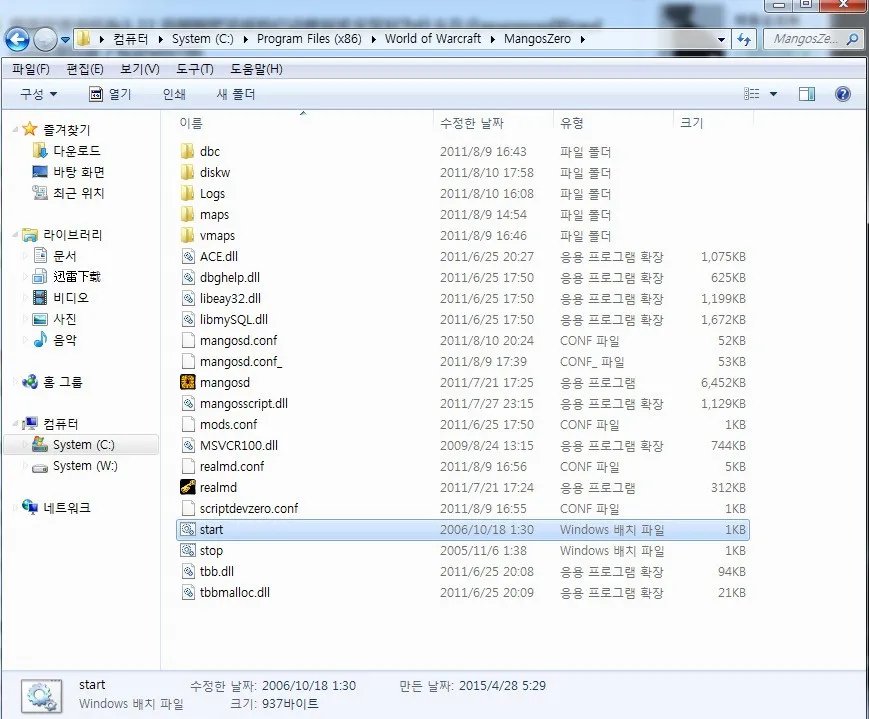This screenshot has width=869, height=719.
Task: Select 홈 그룹 in sidebar
Action: (62, 382)
